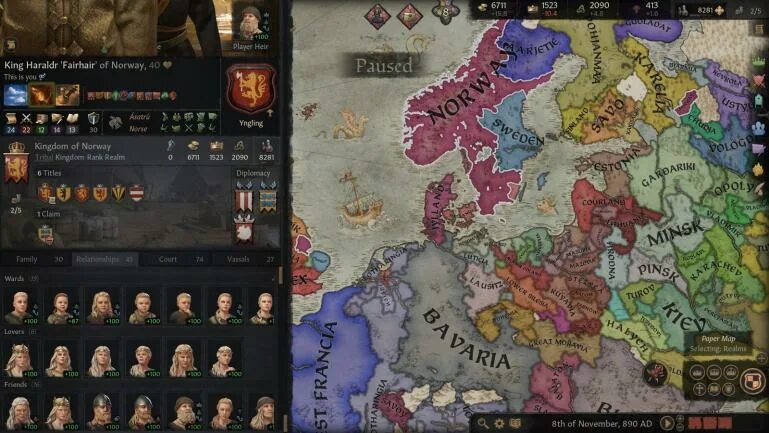Click the Player Heir portrait
Viewport: 769px width, 433px height.
[x=251, y=23]
